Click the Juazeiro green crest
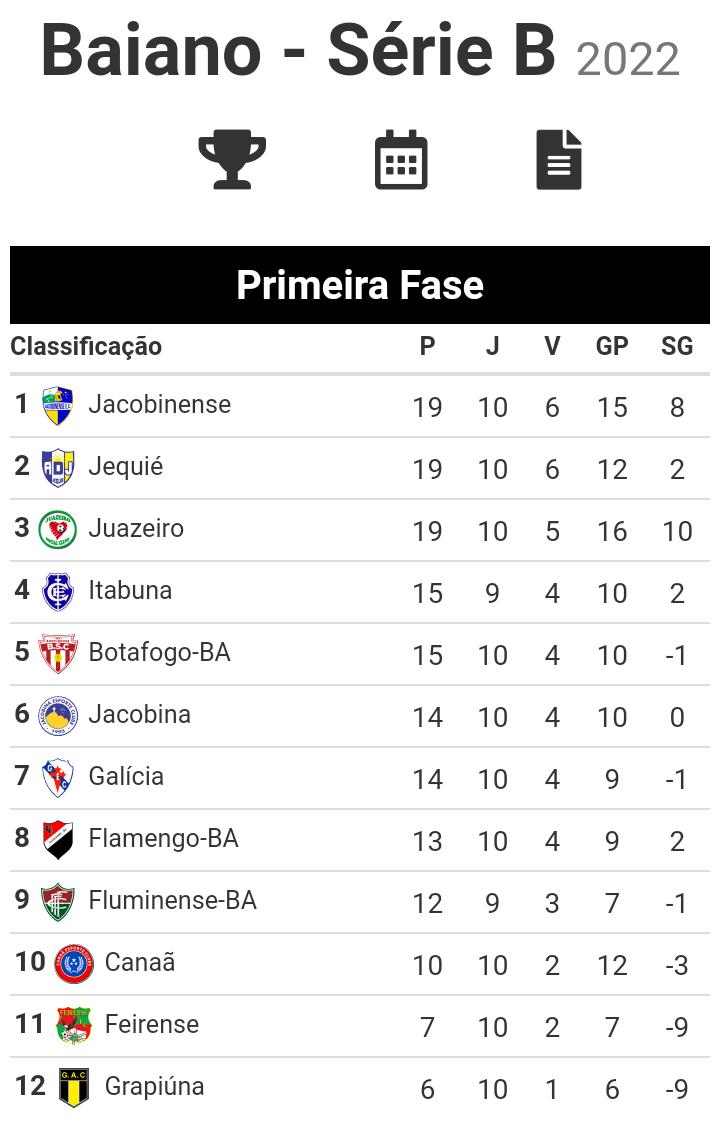Image resolution: width=720 pixels, height=1137 pixels. click(58, 529)
